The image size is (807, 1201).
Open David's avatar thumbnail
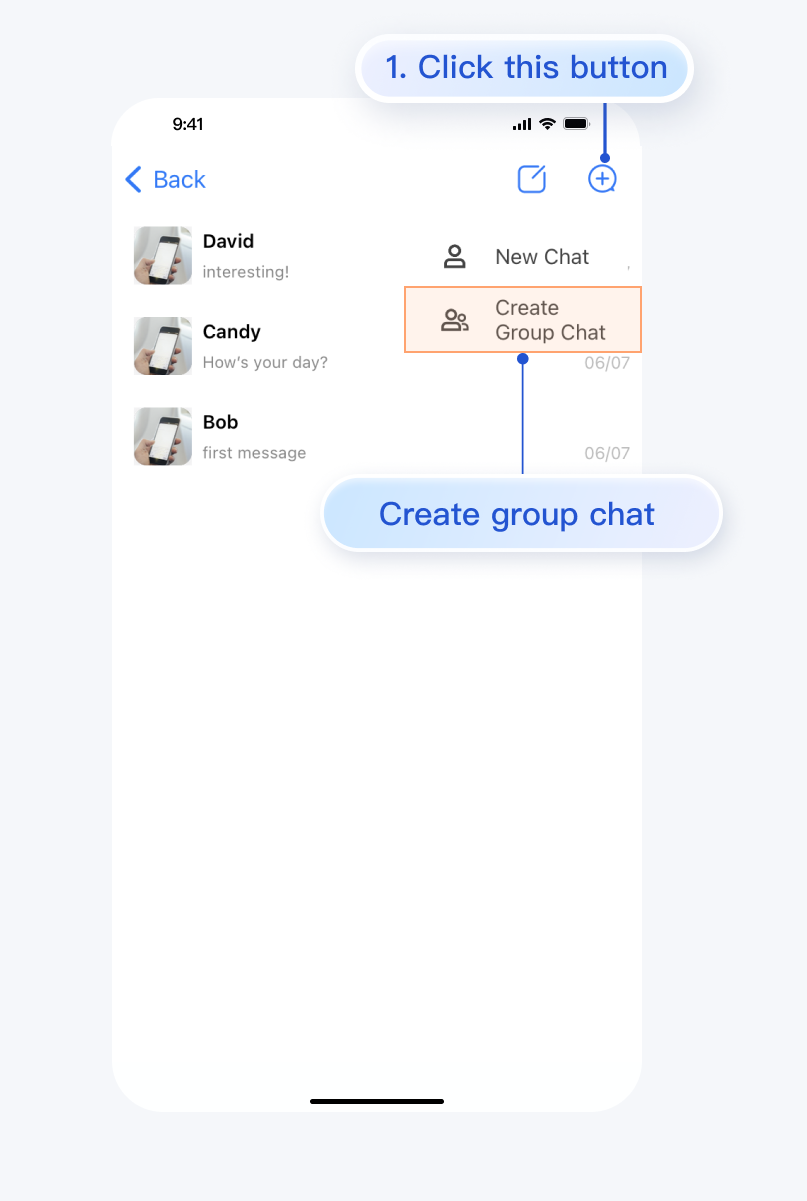163,256
